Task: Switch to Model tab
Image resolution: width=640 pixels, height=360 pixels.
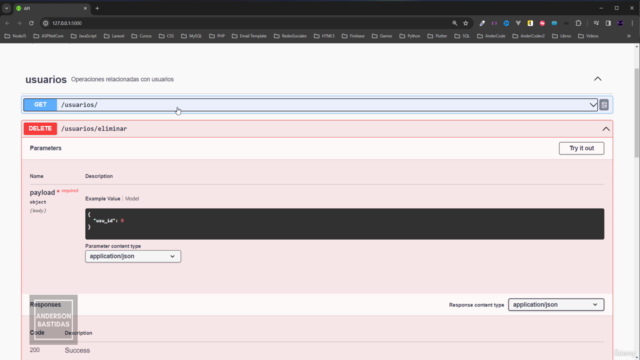Action: tap(132, 199)
